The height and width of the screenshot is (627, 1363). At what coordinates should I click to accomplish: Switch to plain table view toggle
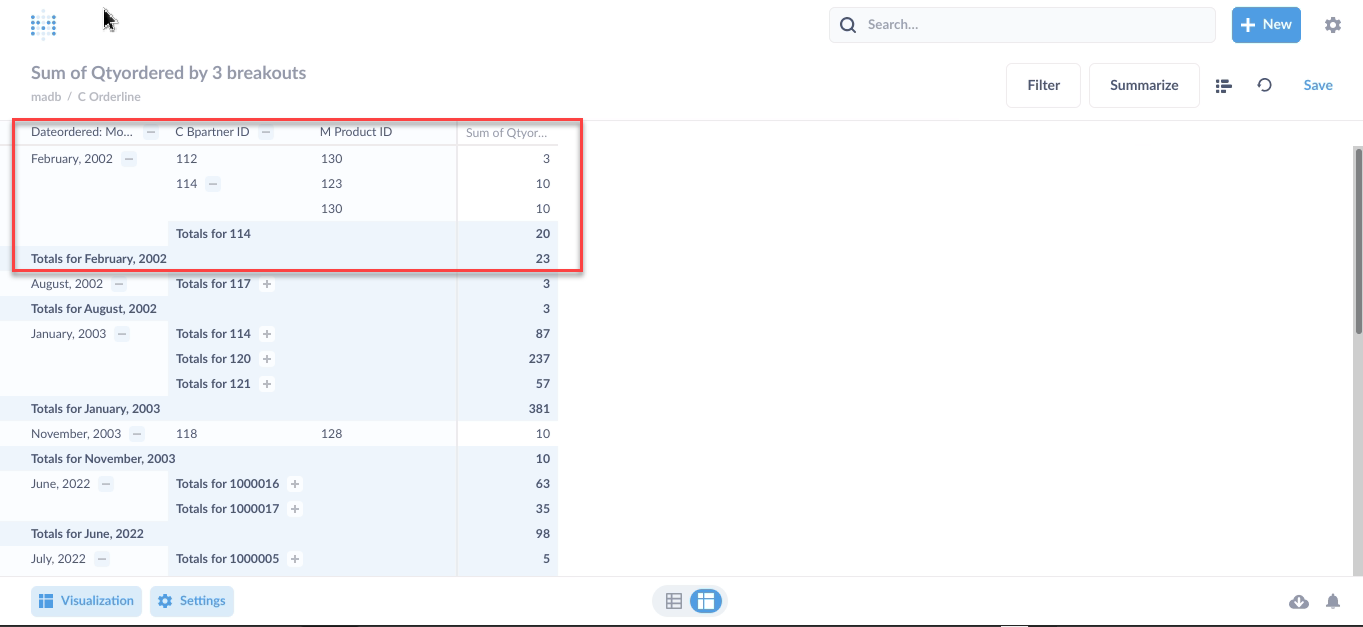click(x=674, y=601)
